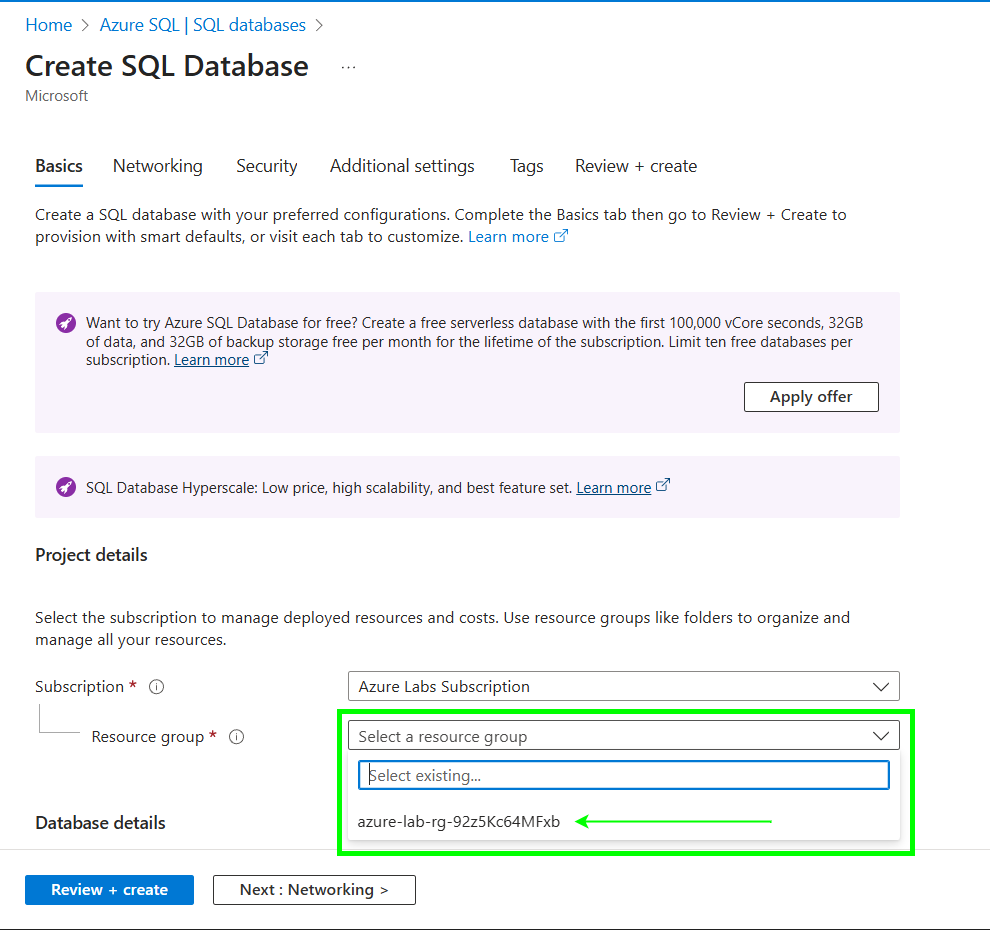Click the Subscription info icon
The width and height of the screenshot is (990, 930).
(156, 687)
